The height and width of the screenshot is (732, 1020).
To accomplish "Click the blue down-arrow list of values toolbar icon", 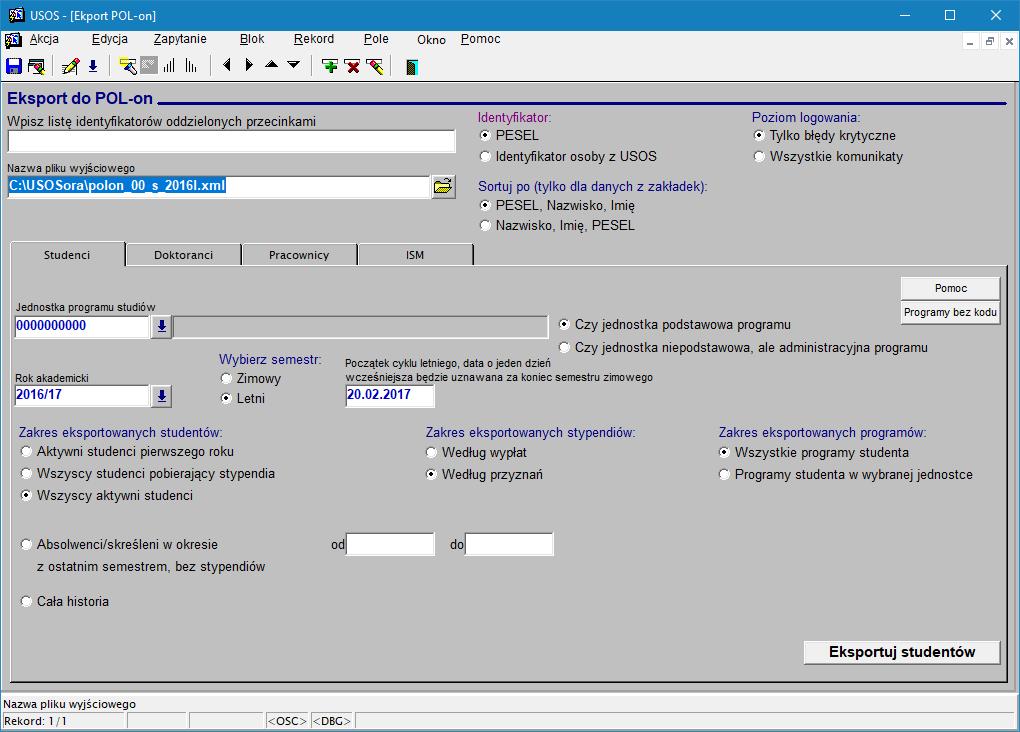I will tap(93, 66).
